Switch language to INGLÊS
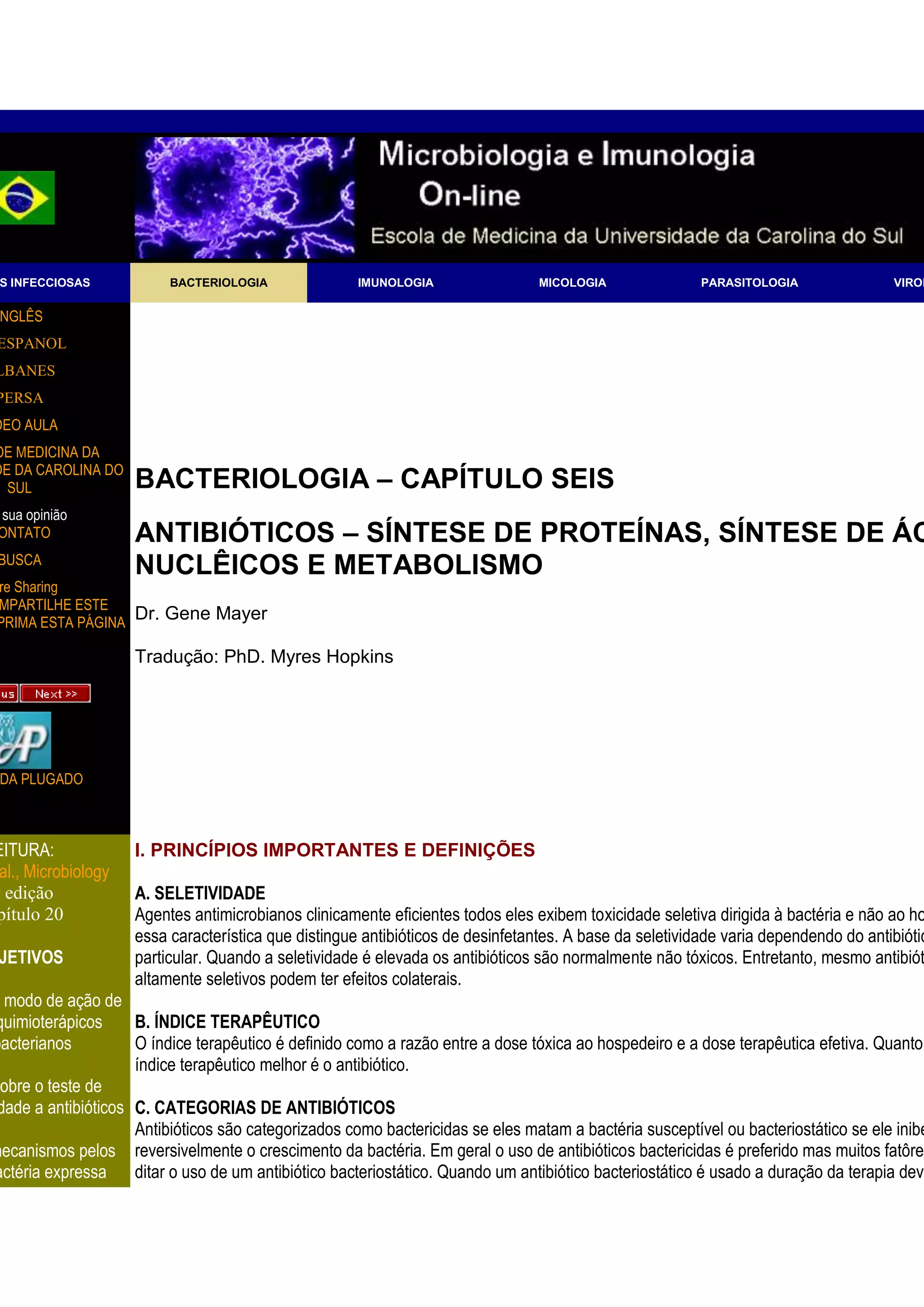 tap(22, 316)
